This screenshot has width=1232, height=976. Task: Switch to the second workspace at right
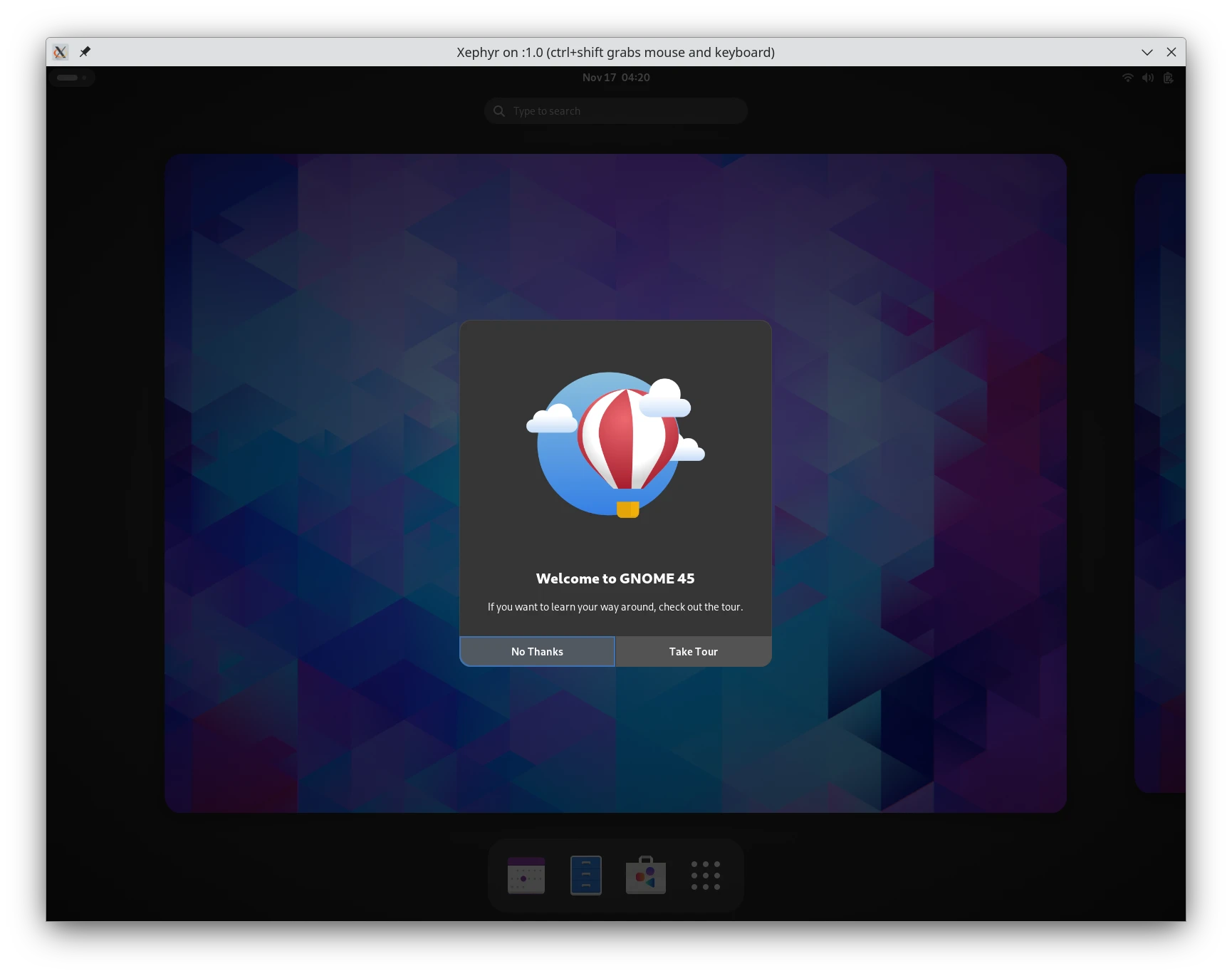[1161, 483]
